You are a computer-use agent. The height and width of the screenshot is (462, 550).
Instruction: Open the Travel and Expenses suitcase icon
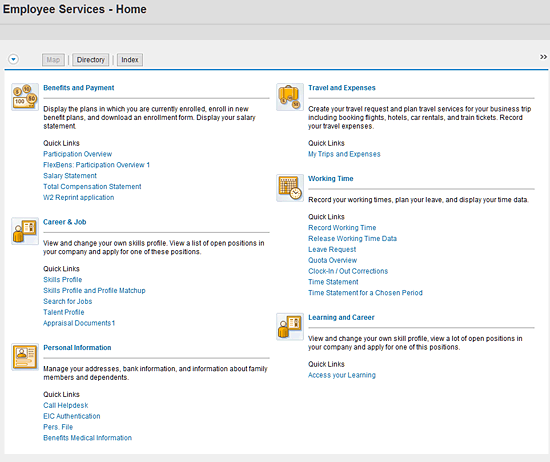(290, 97)
